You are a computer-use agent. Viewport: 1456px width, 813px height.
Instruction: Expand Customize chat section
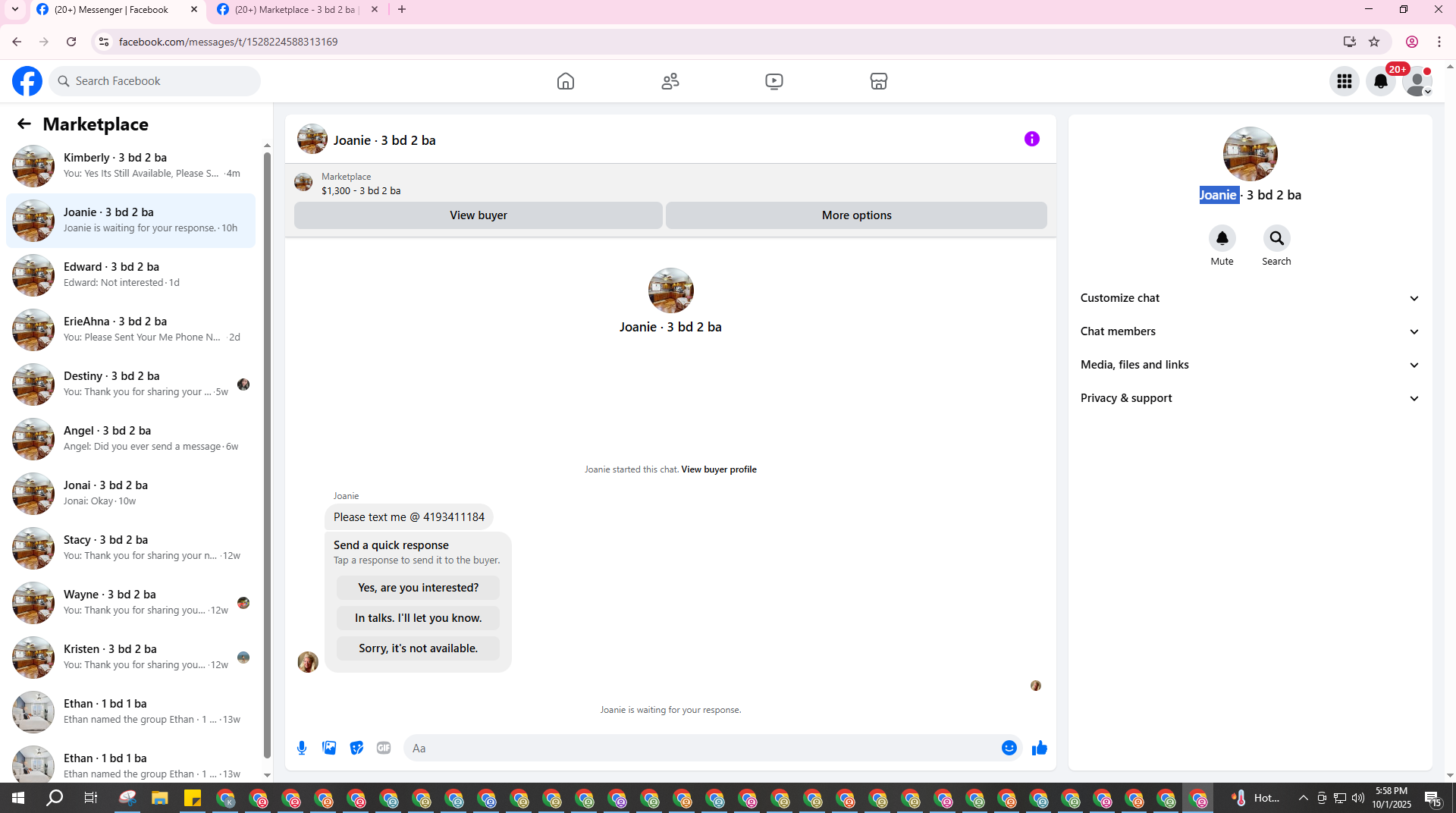[1250, 298]
